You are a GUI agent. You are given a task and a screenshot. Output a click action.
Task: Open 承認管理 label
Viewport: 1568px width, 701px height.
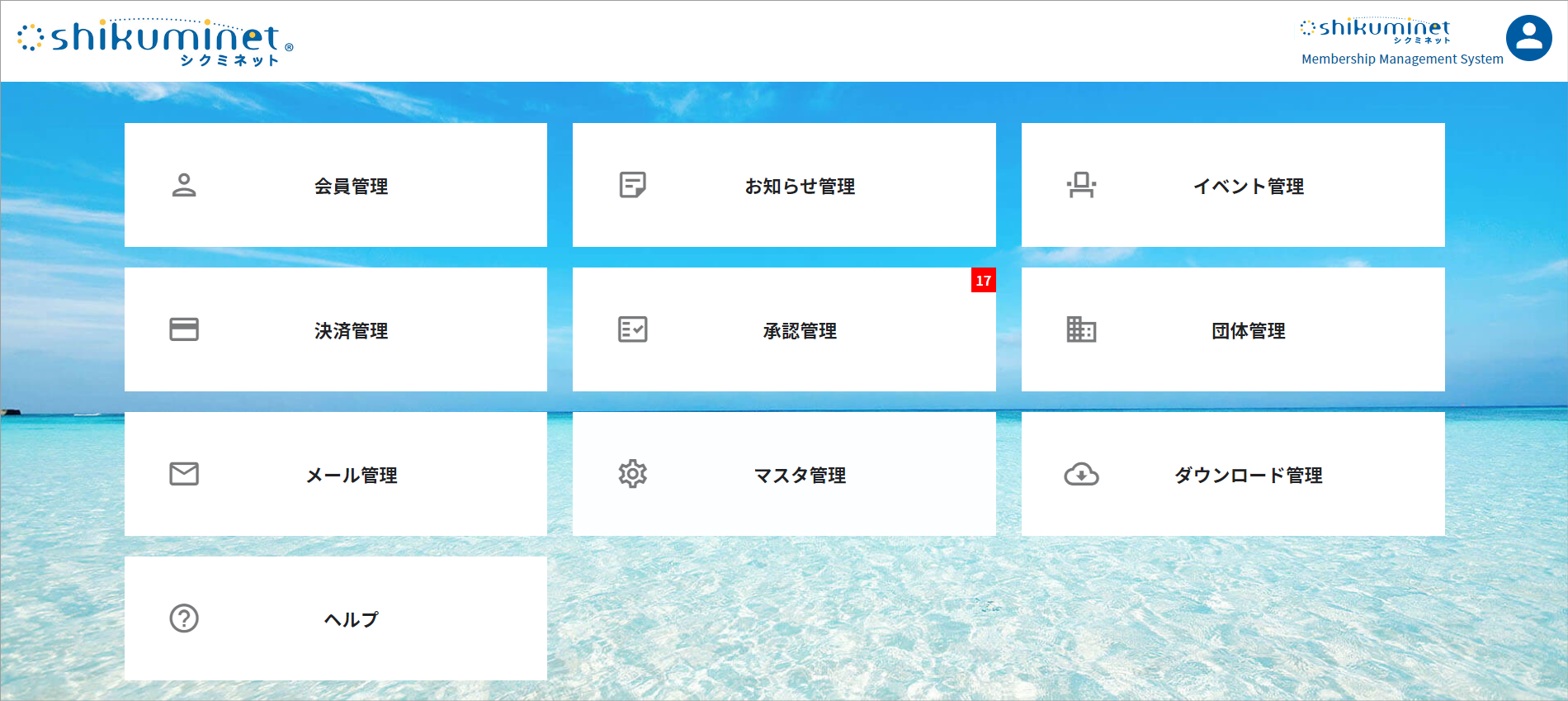[x=800, y=331]
